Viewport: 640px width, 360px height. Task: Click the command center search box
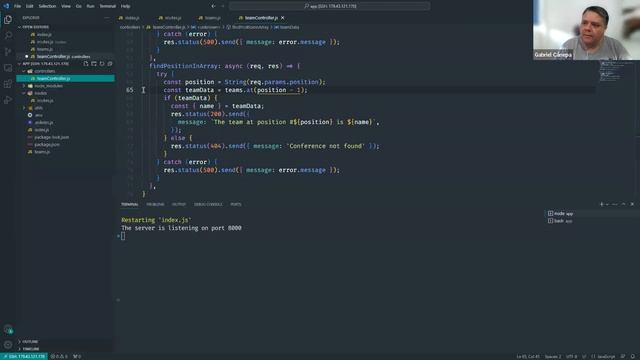[x=329, y=6]
